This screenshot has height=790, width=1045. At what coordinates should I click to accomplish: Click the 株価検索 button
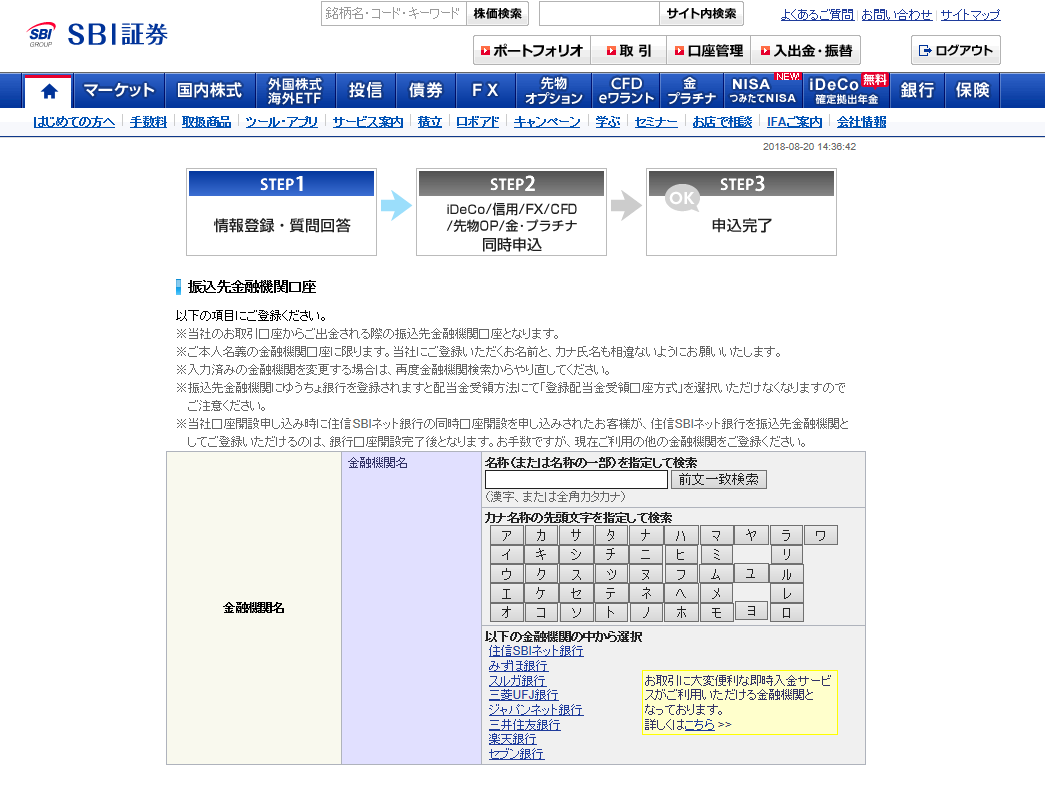click(497, 13)
